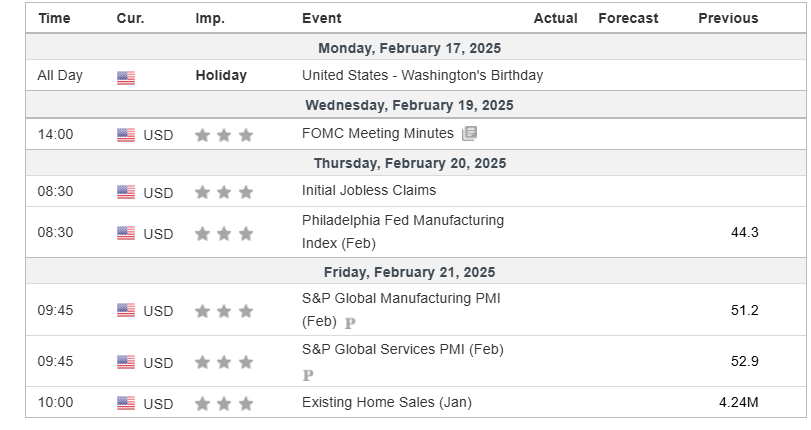Image resolution: width=811 pixels, height=430 pixels.
Task: Open Philadelphia Fed Manufacturing Index event
Action: coord(403,232)
